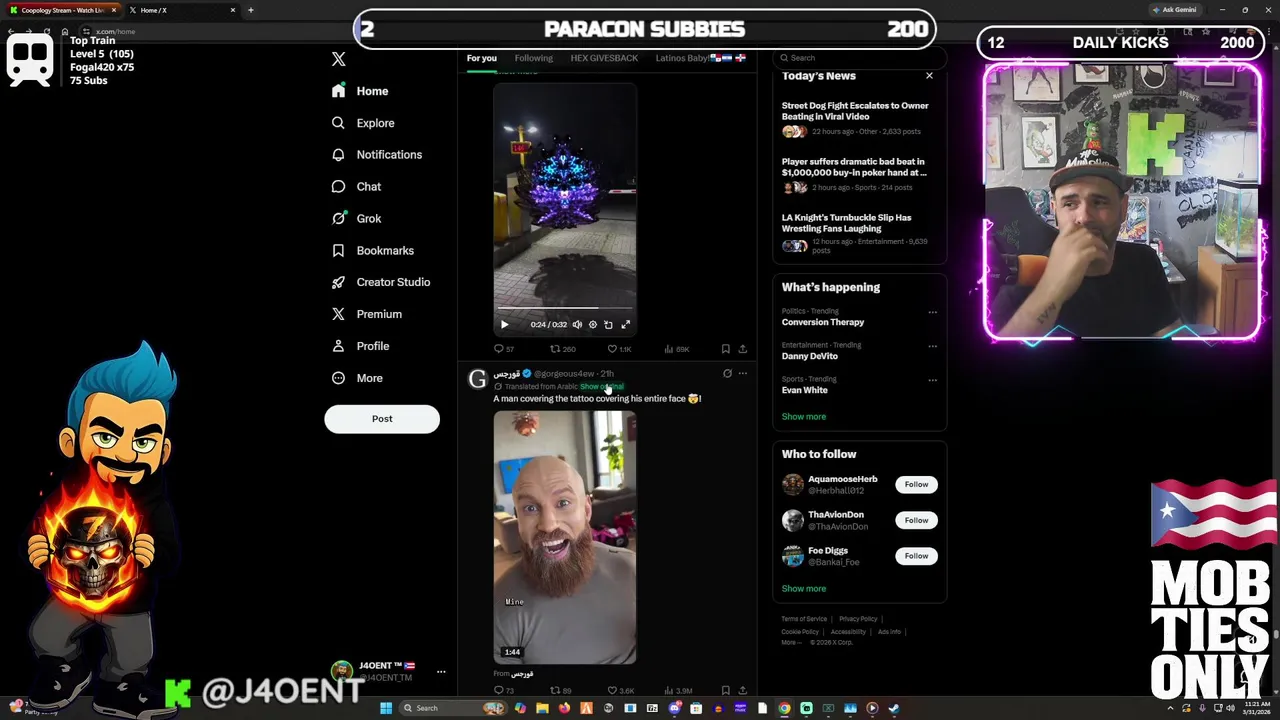Image resolution: width=1280 pixels, height=720 pixels.
Task: Seek along the first video's progress bar
Action: pyautogui.click(x=565, y=309)
